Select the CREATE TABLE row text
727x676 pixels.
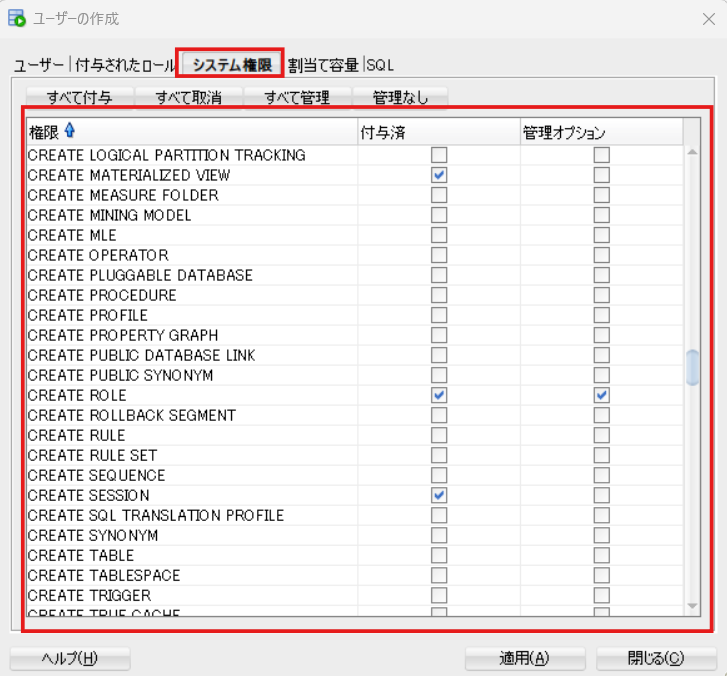[x=81, y=555]
